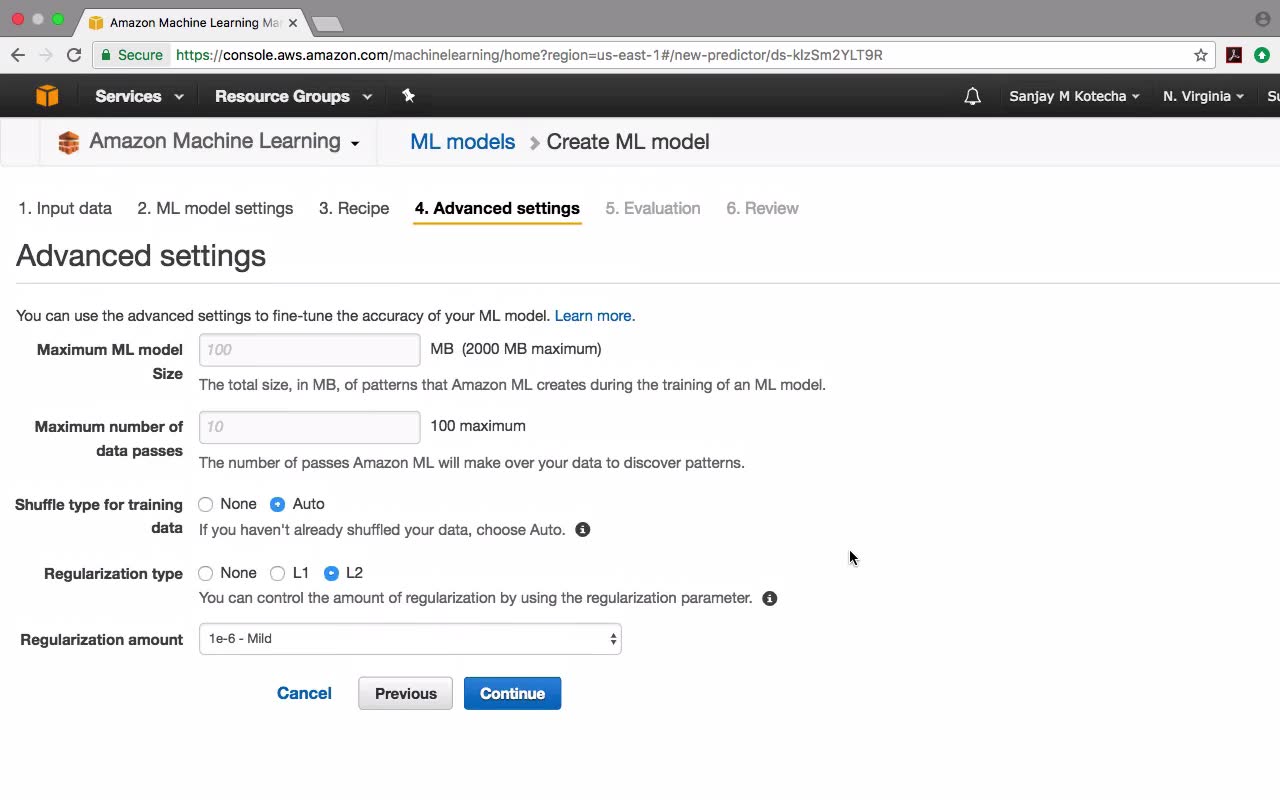Go to step 1. Input data
1280x800 pixels.
point(65,209)
